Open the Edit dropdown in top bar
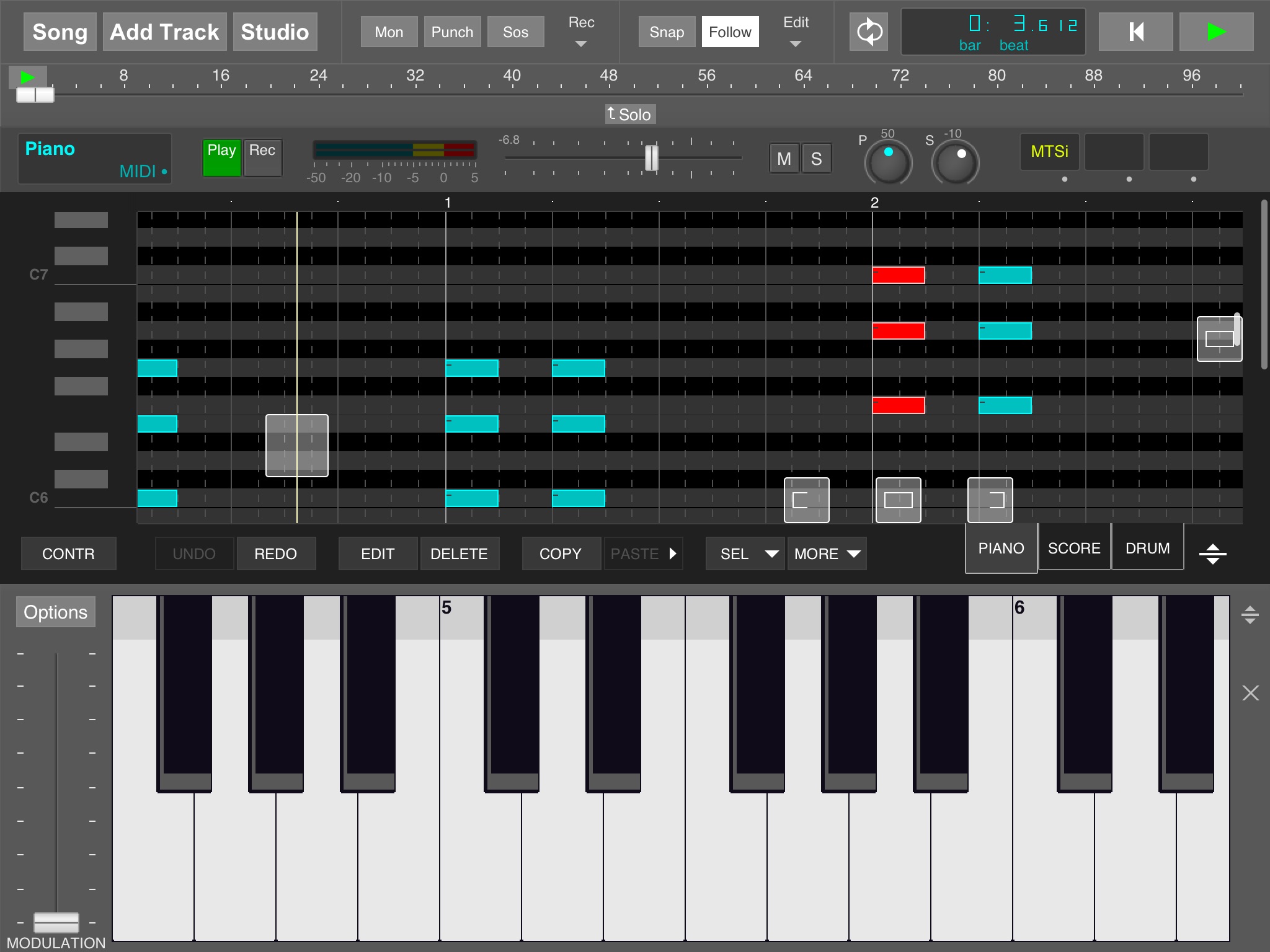 pyautogui.click(x=796, y=32)
